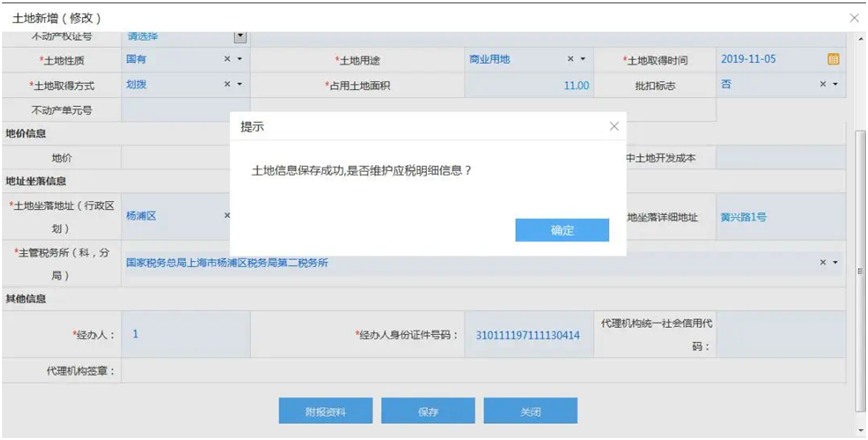Clear the 批扣标志 value 否
This screenshot has width=868, height=440.
pos(823,84)
